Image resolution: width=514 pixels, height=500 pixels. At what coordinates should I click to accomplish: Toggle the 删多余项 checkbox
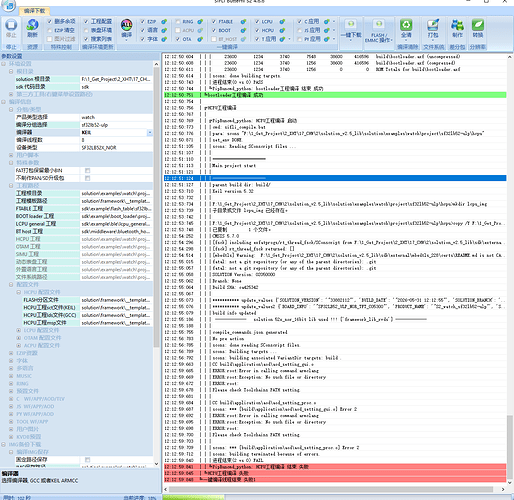click(50, 22)
